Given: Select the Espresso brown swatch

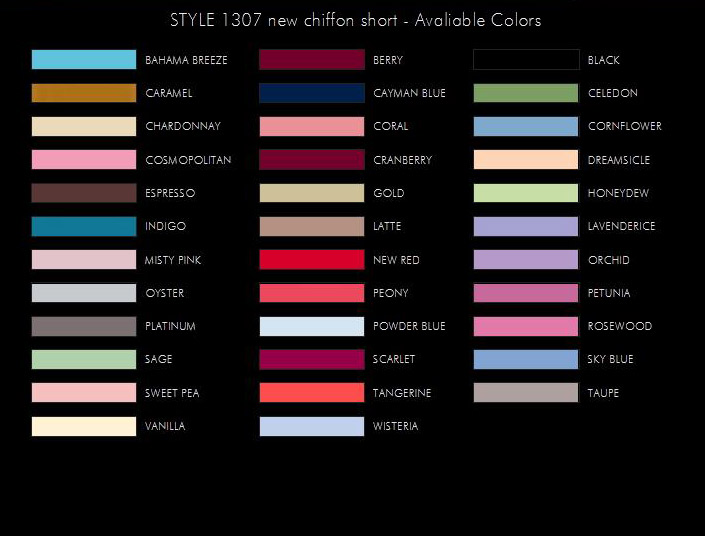Looking at the screenshot, I should point(84,193).
